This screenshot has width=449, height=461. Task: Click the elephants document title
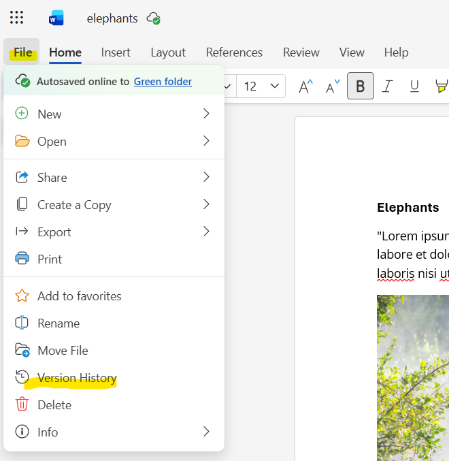[112, 18]
